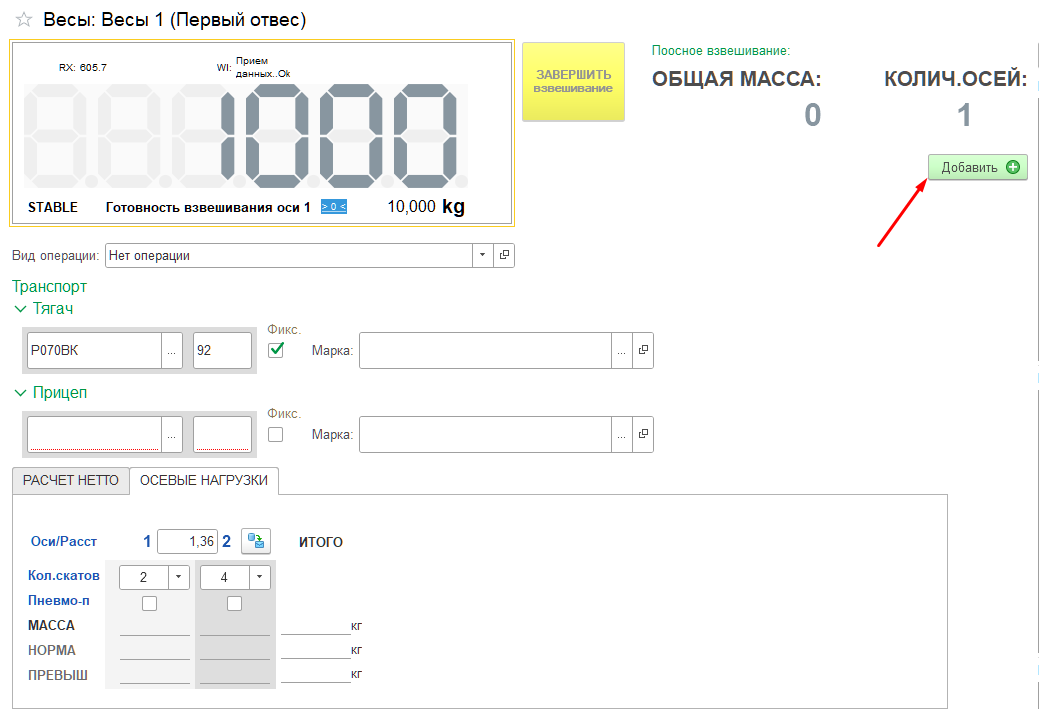Click ellipsis button beside Тягач number P070BK
Screen dimensions: 1039x709
172,351
